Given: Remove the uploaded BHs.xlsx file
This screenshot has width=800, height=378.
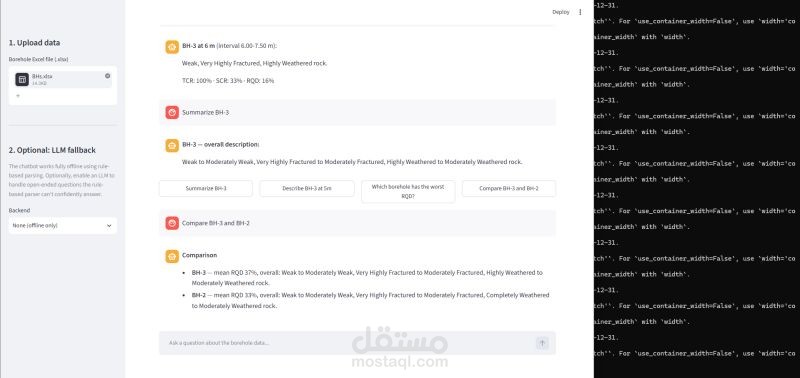Looking at the screenshot, I should point(107,76).
